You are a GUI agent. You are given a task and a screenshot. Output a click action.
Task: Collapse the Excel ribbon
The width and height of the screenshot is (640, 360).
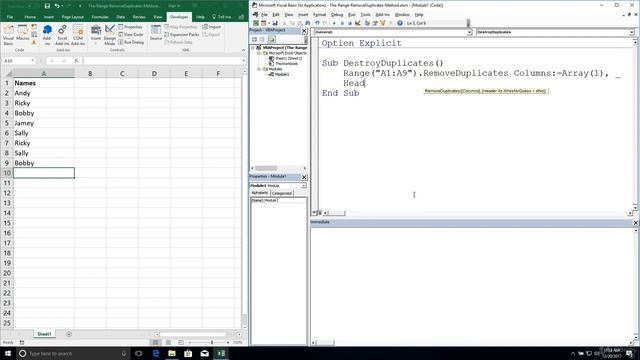243,50
